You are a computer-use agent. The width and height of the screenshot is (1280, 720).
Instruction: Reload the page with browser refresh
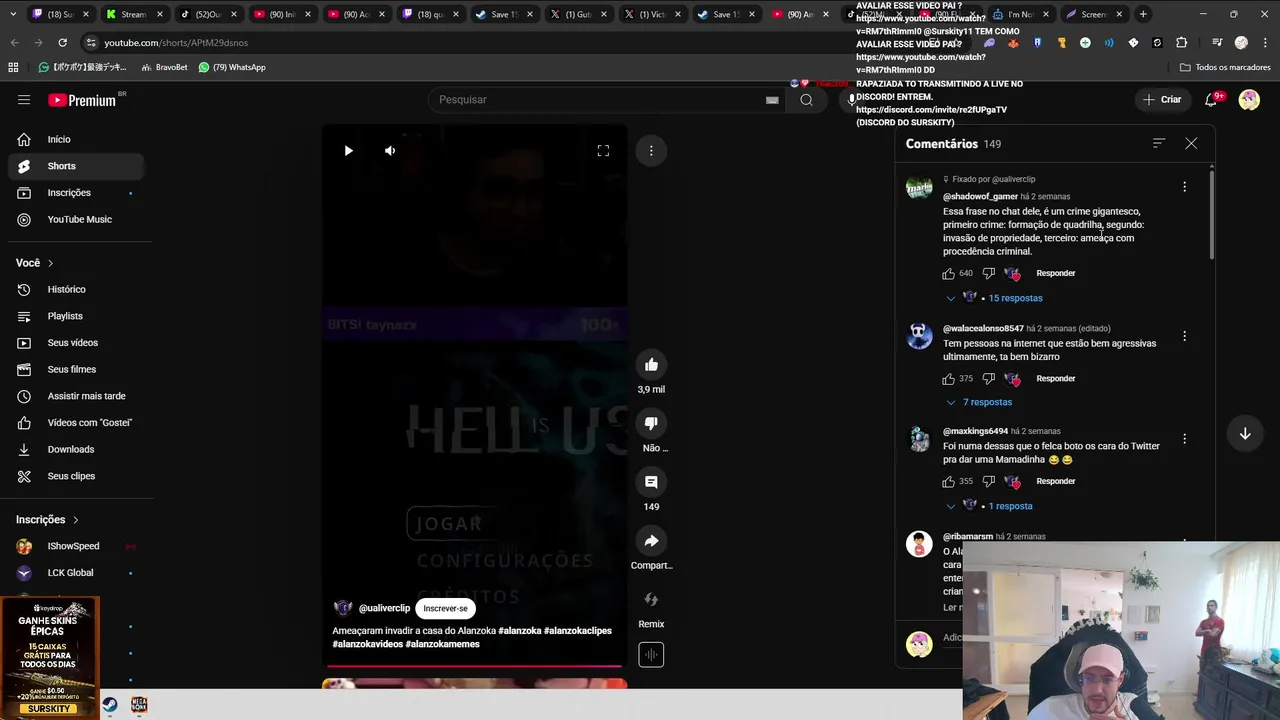click(x=62, y=43)
